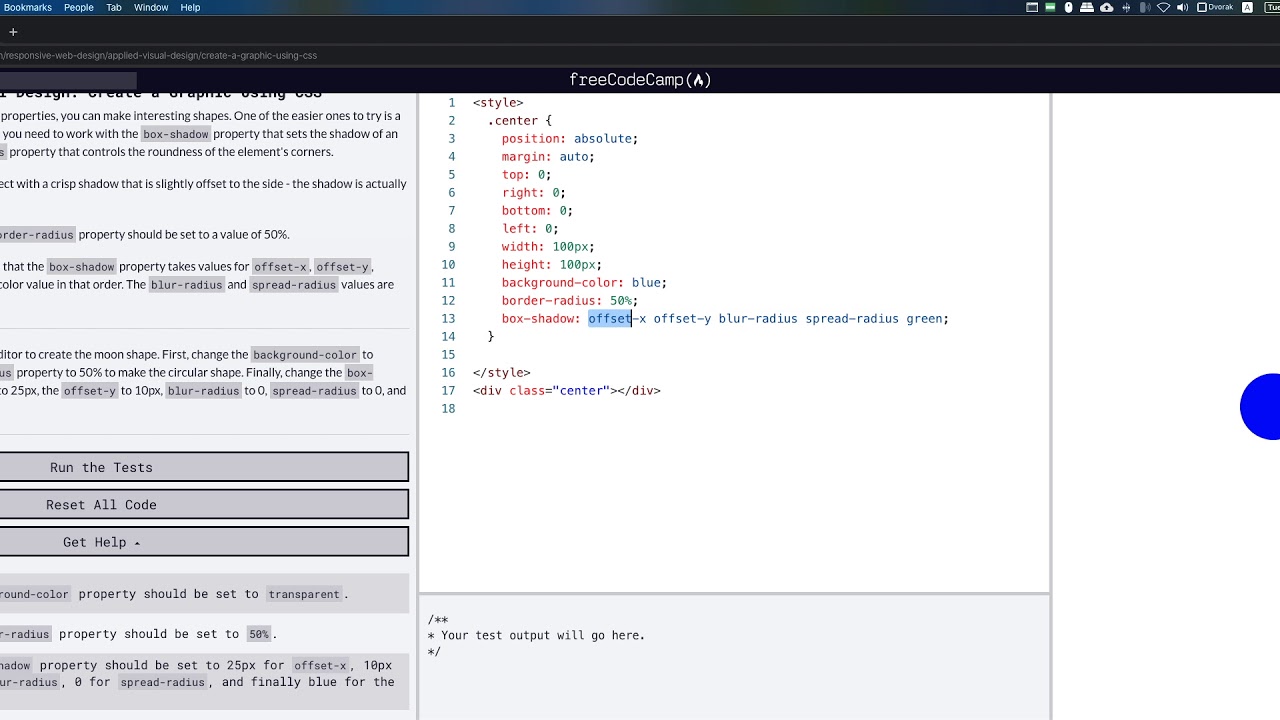
Task: Click the phone audio menu bar icon
Action: pyautogui.click(x=1145, y=7)
